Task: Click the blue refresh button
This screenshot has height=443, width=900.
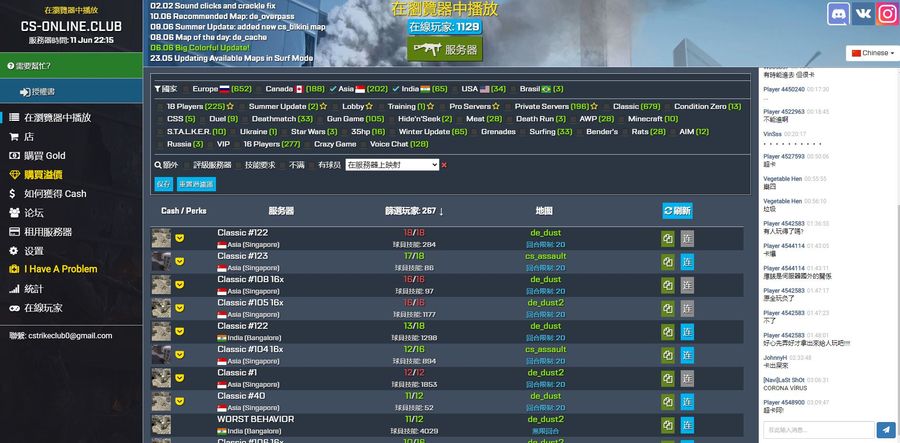Action: (x=677, y=211)
